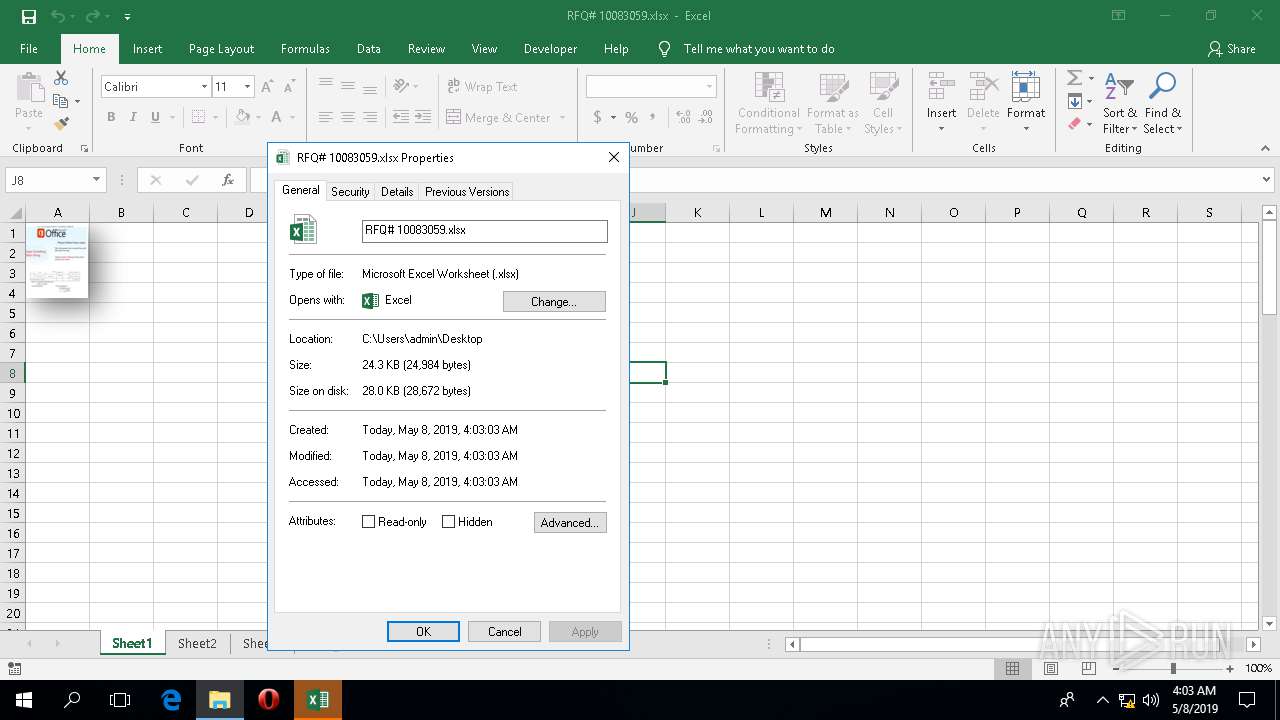Click Windows Start button

[23, 700]
